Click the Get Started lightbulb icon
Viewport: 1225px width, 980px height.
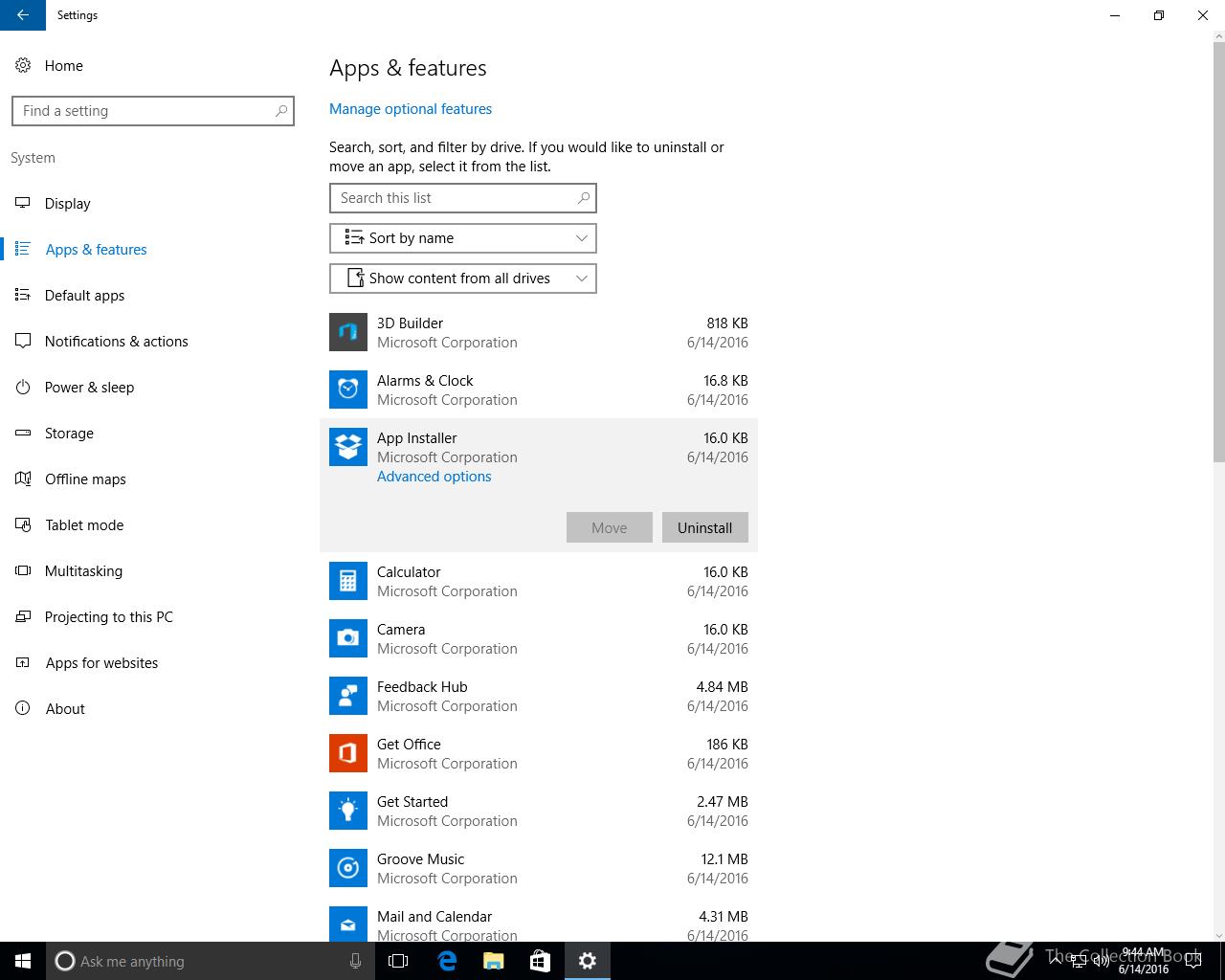point(348,811)
